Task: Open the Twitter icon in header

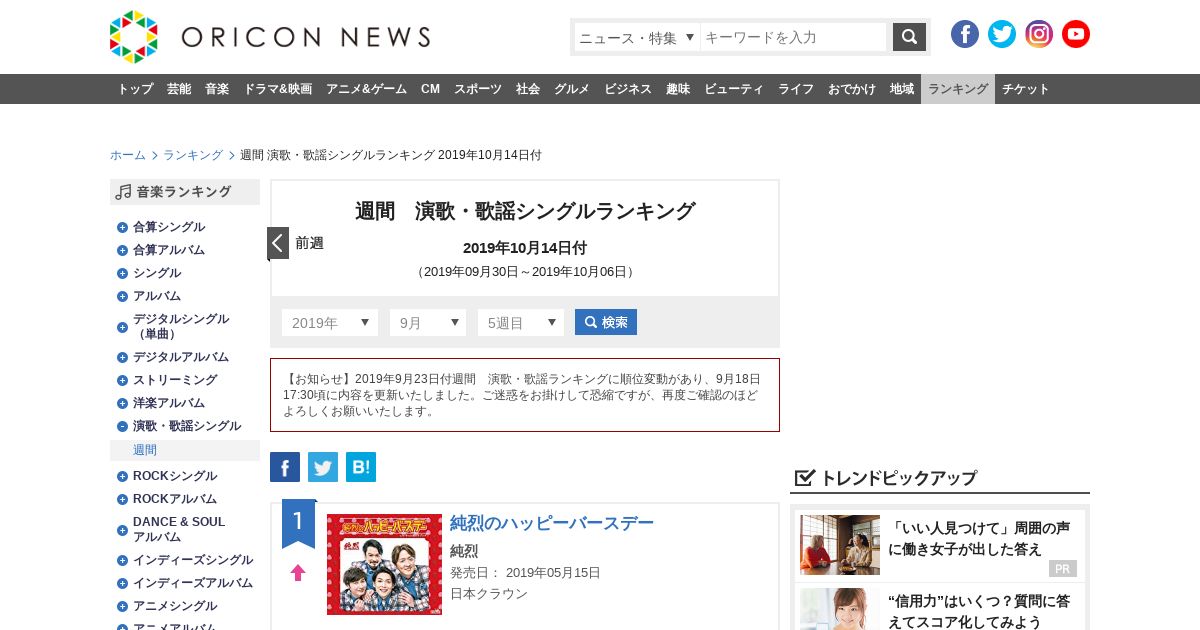Action: [1002, 34]
